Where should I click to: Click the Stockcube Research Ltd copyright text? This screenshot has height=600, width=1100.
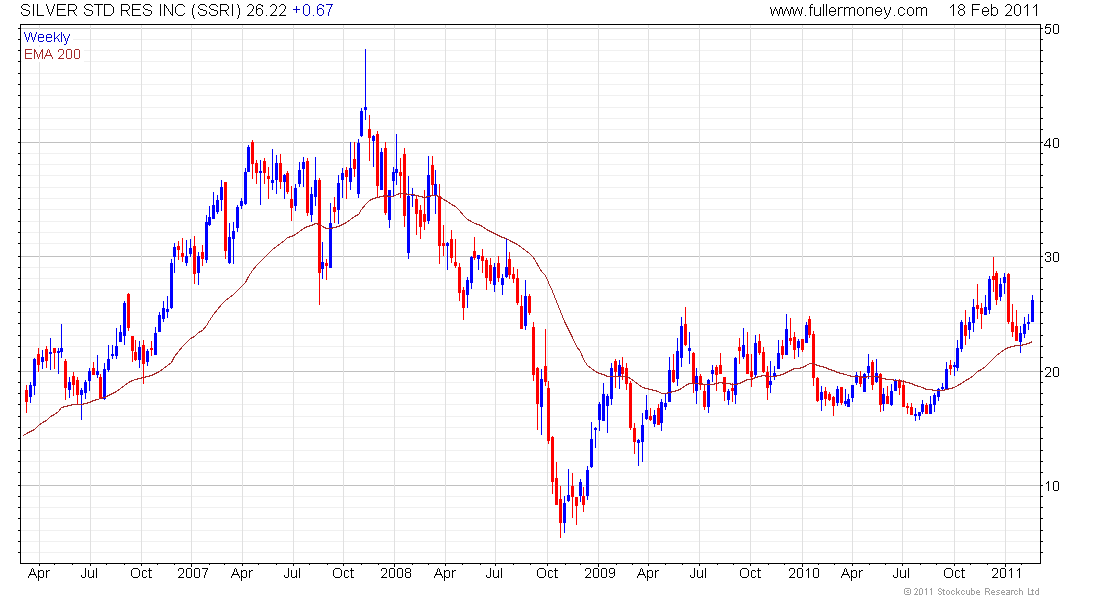tap(971, 592)
